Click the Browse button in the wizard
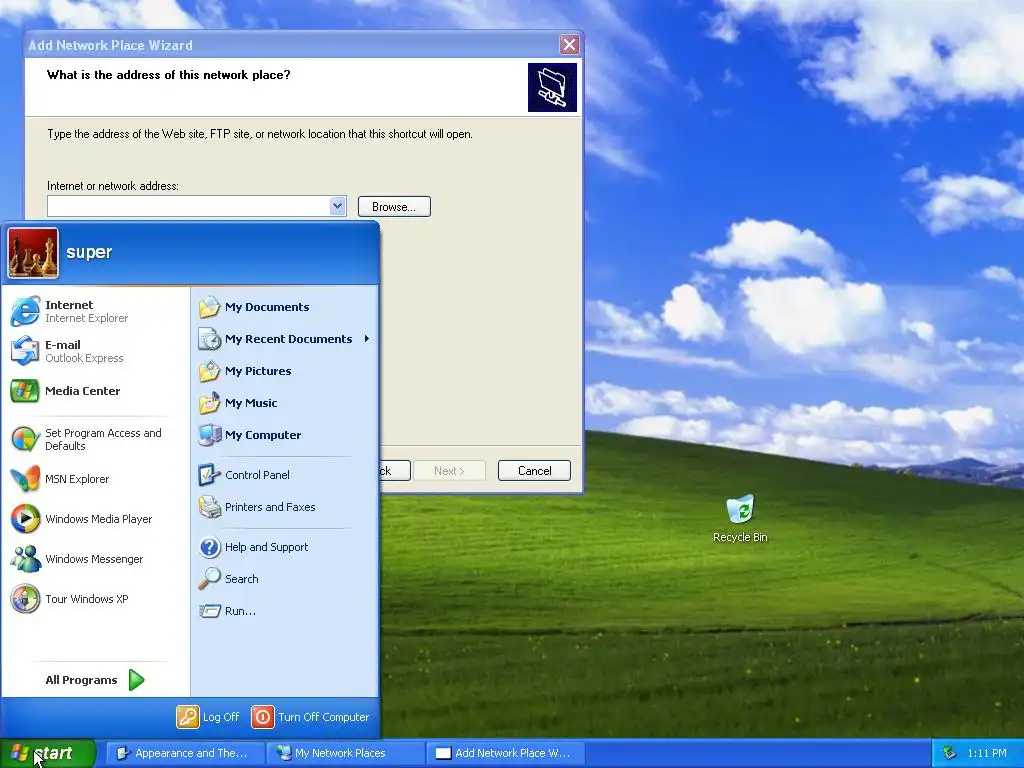Viewport: 1024px width, 768px height. pyautogui.click(x=394, y=207)
